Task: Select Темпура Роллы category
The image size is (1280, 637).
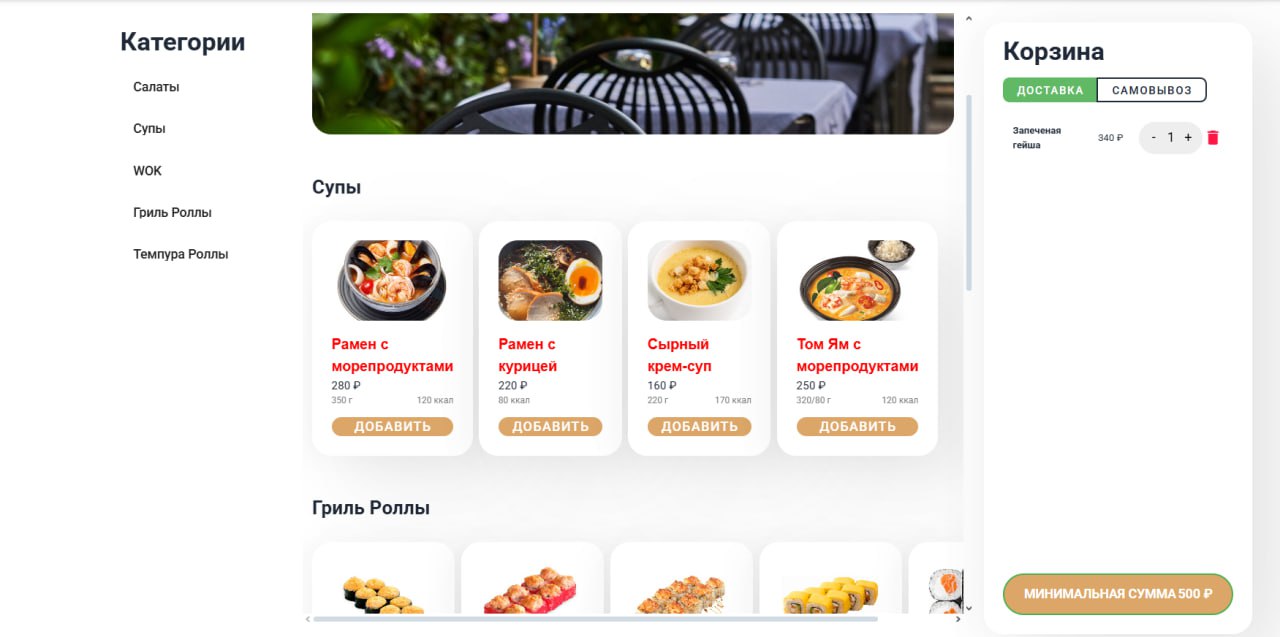Action: [181, 255]
